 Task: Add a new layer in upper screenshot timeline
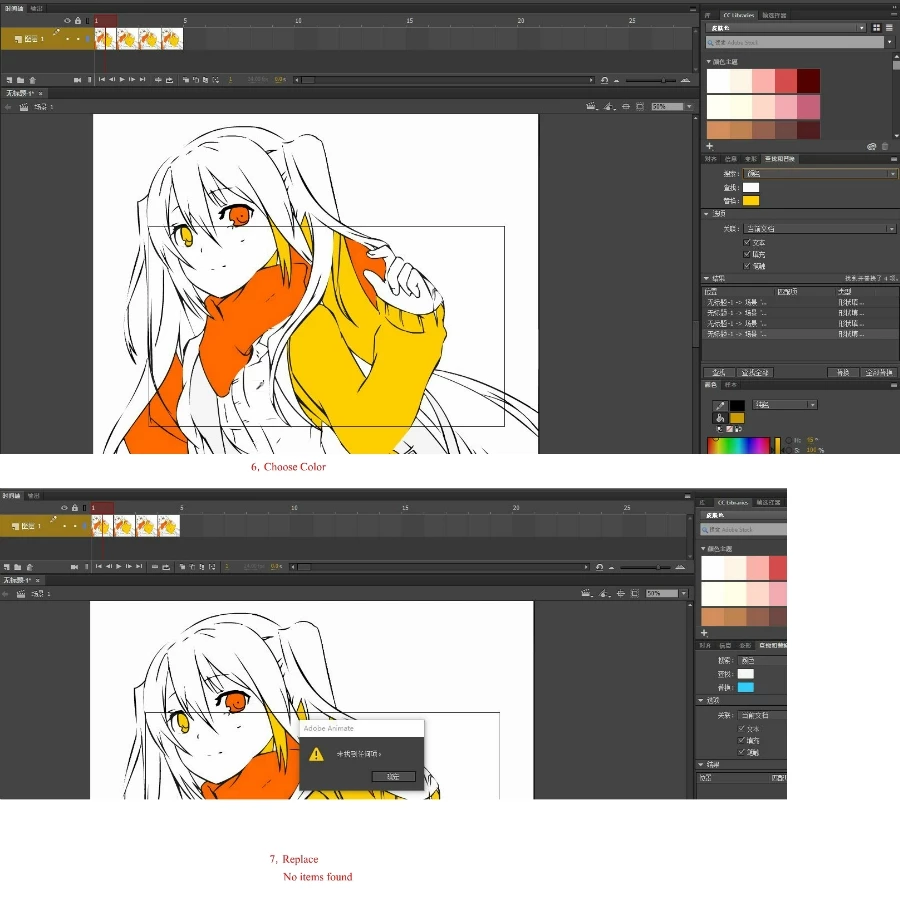tap(9, 80)
